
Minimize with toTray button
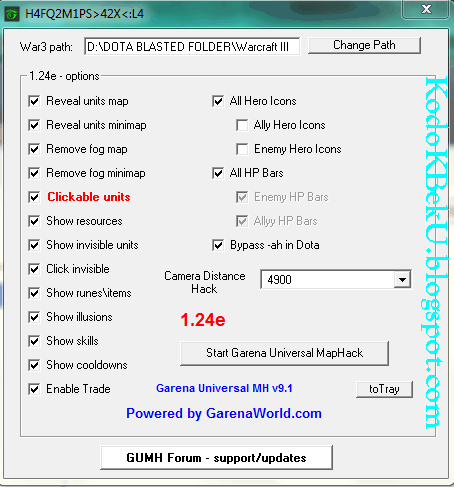point(384,389)
